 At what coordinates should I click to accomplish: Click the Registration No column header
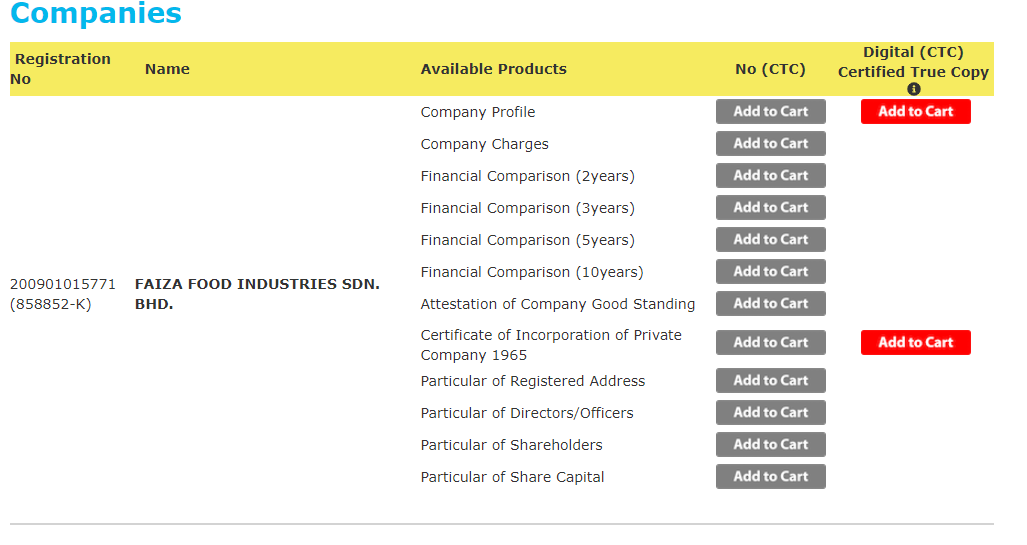60,69
